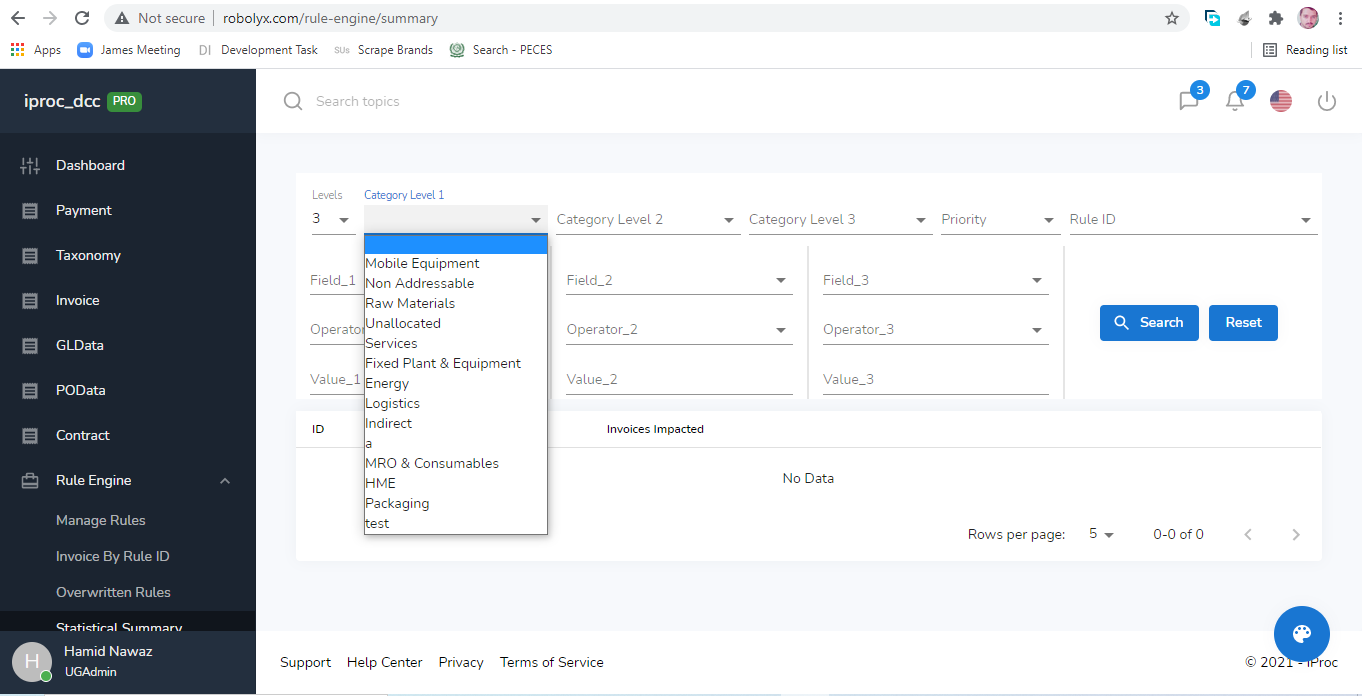Click the site security warning icon
Screen dimensions: 1362x696
122,18
